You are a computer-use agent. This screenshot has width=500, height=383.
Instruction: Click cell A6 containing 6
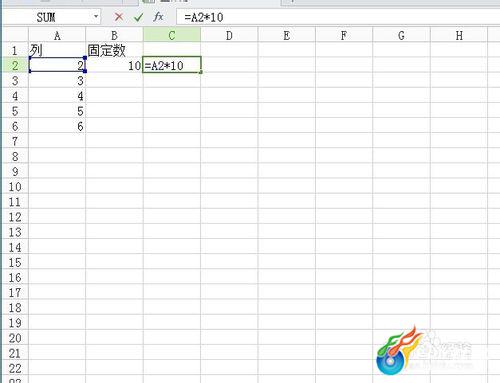point(57,126)
